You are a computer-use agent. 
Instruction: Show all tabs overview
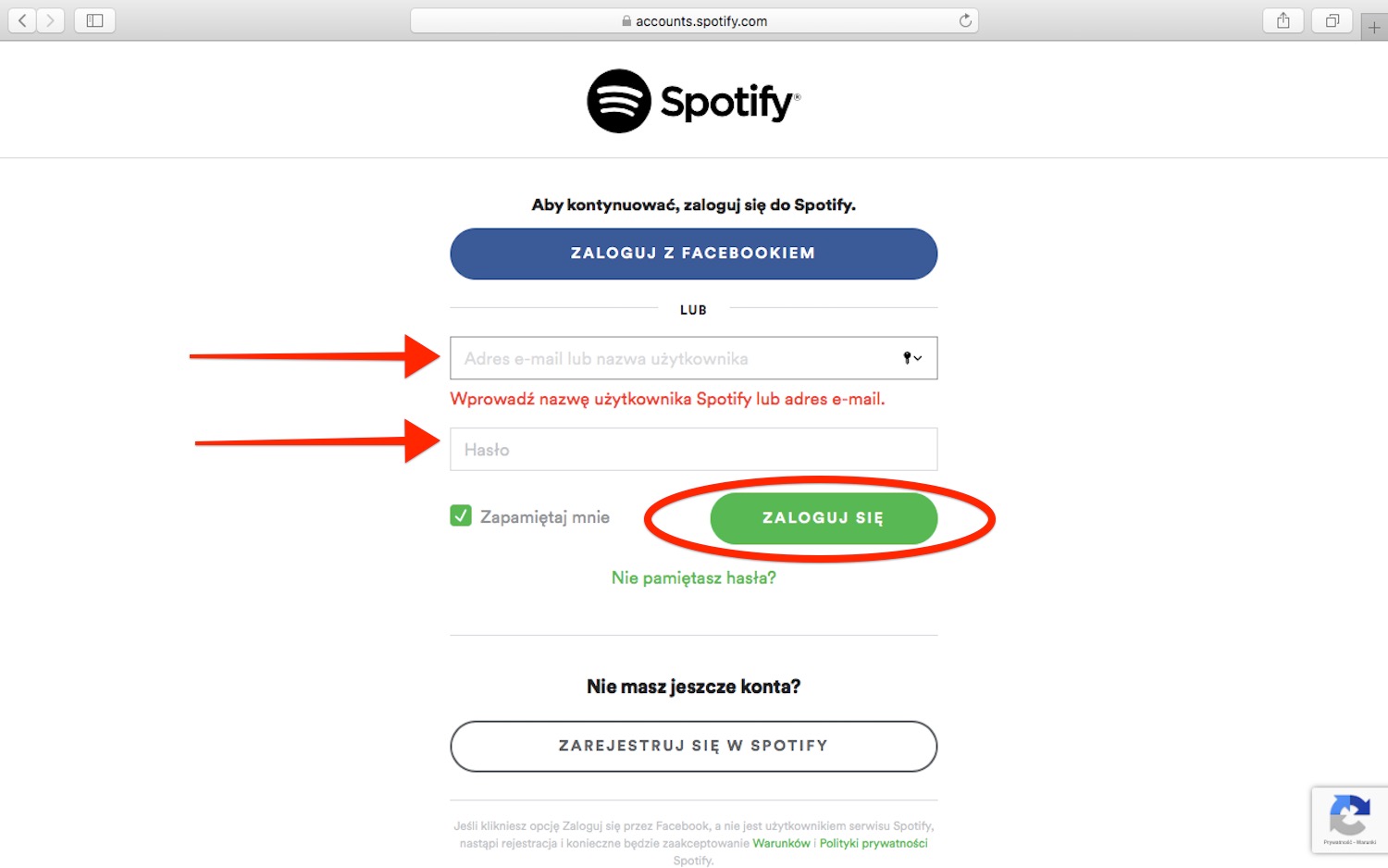coord(1332,20)
